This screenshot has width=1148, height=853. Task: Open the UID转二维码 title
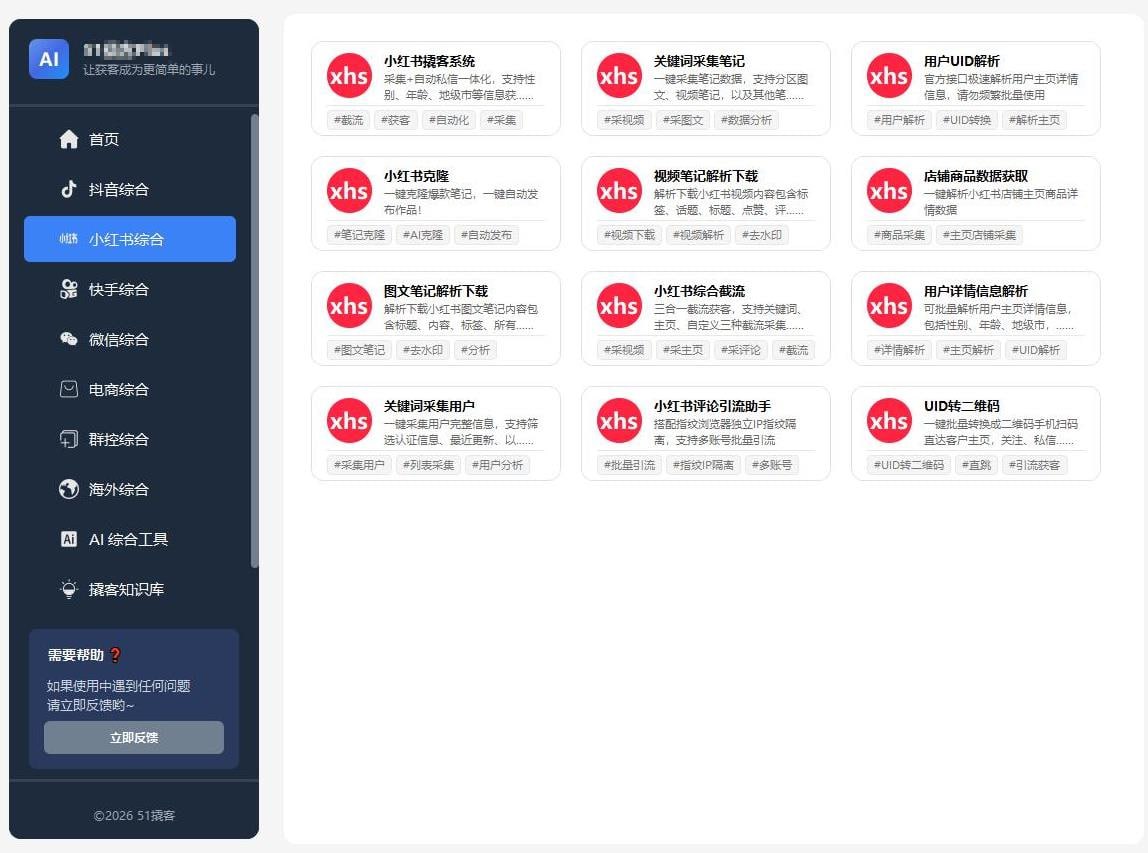[x=961, y=406]
